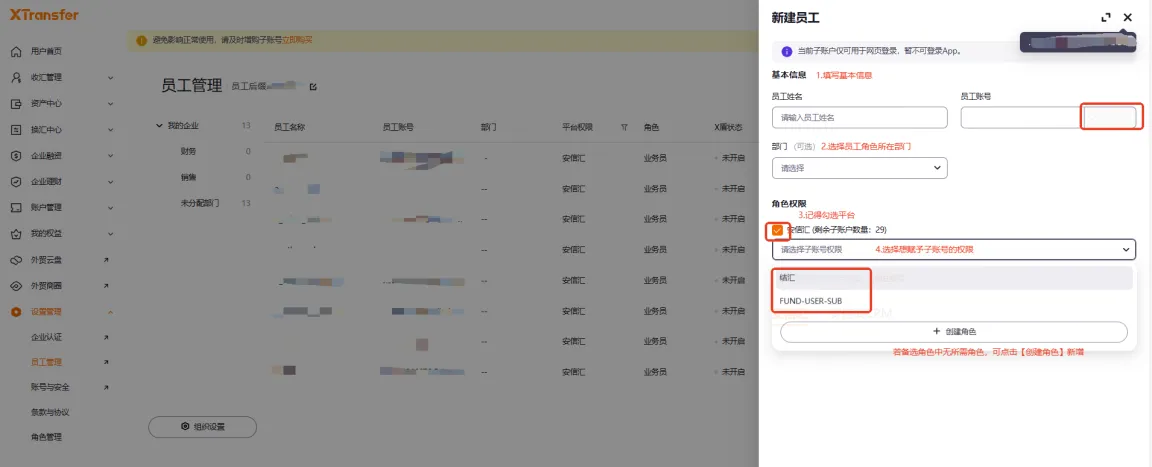This screenshot has height=467, width=1152.
Task: Select the 结汇 role option
Action: pos(788,278)
